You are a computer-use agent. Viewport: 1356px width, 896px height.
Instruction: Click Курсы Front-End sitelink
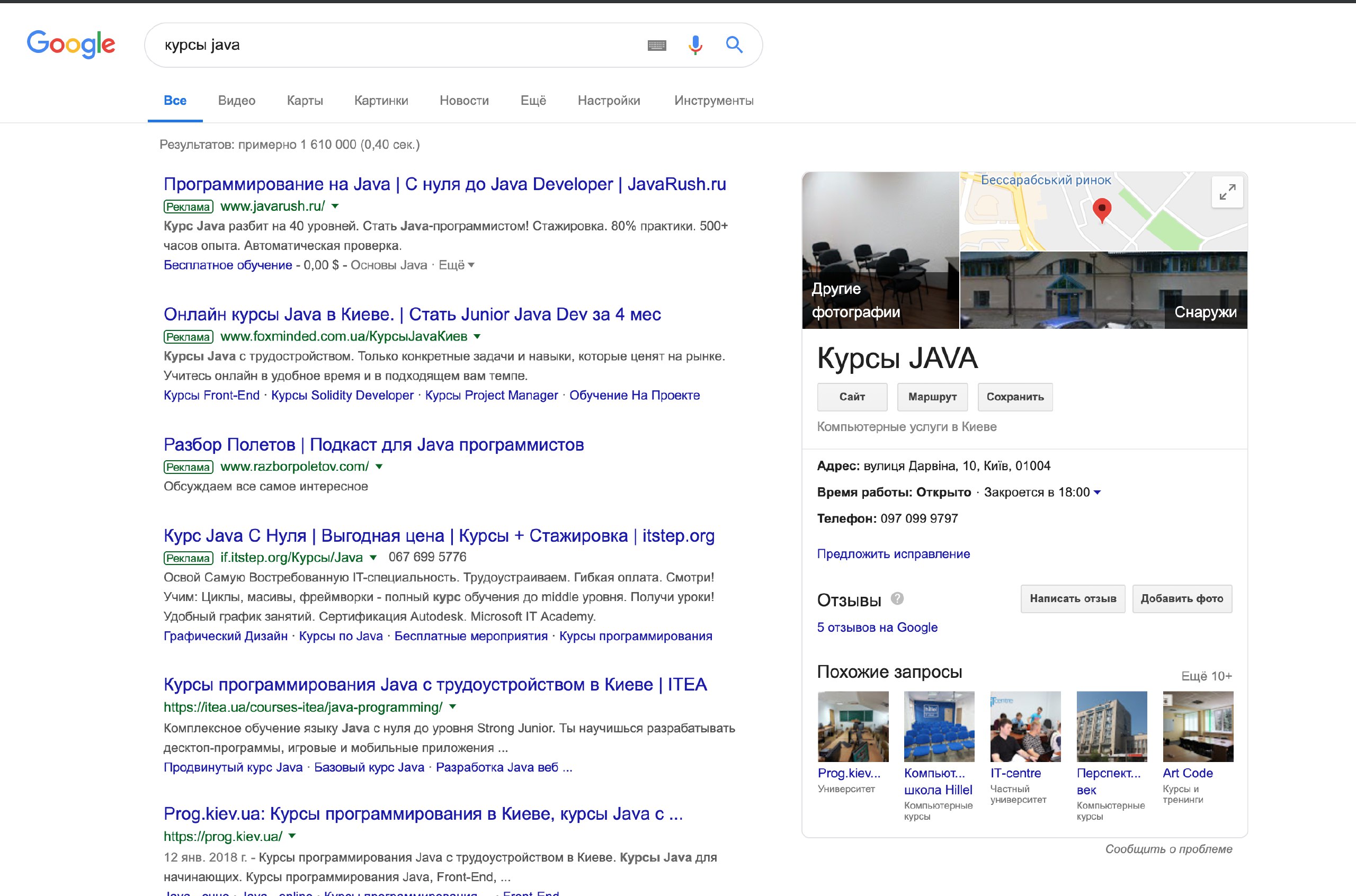pyautogui.click(x=211, y=396)
